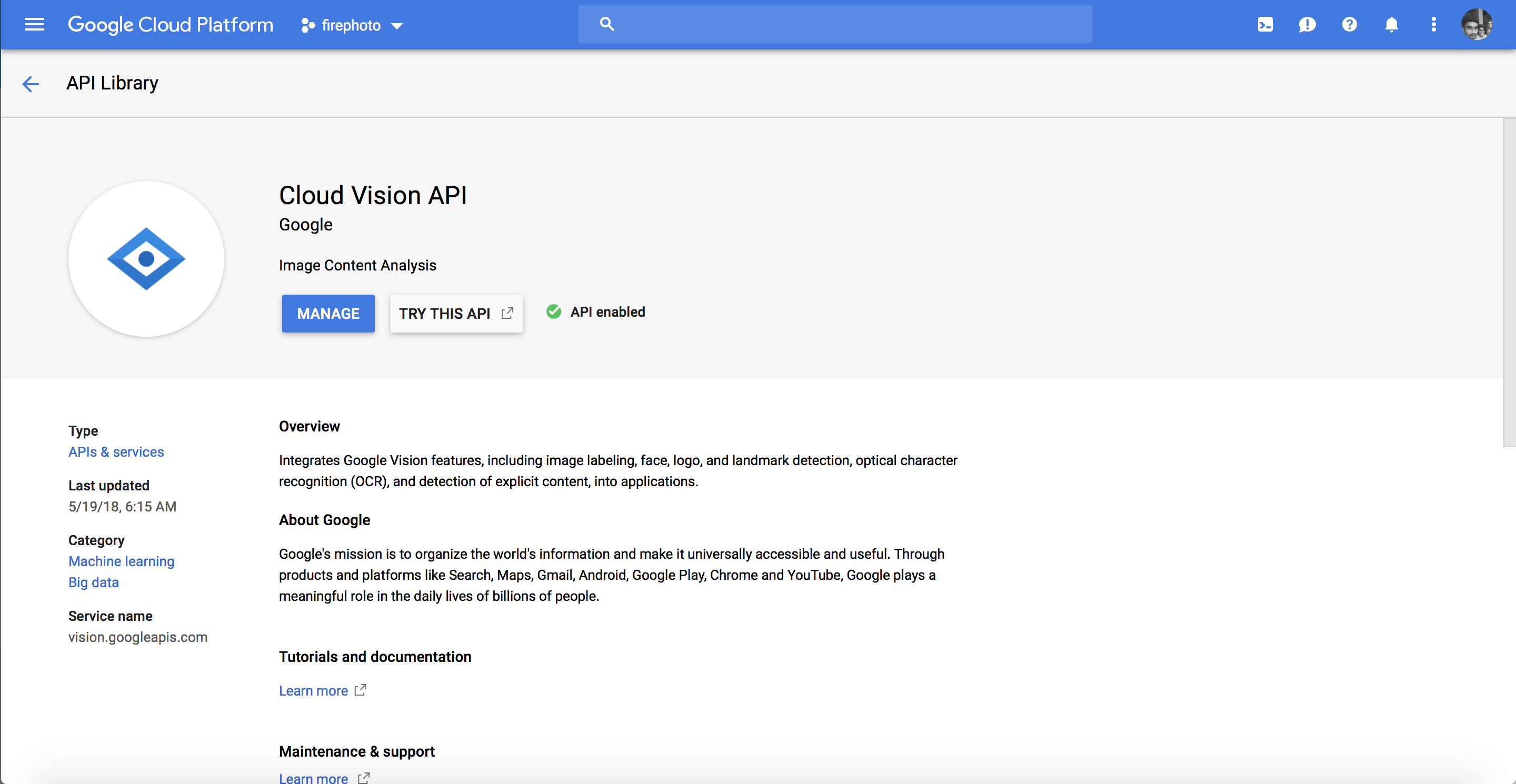Viewport: 1516px width, 784px height.
Task: Click the green API enabled checkmark
Action: point(554,311)
